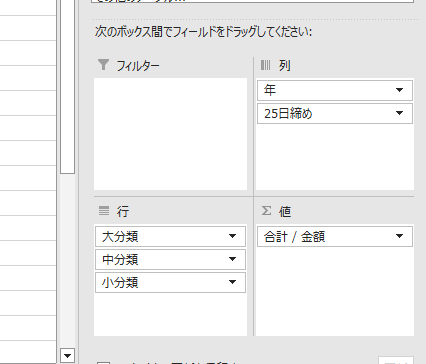426x364 pixels.
Task: Click the フィルター area heading
Action: pyautogui.click(x=138, y=66)
